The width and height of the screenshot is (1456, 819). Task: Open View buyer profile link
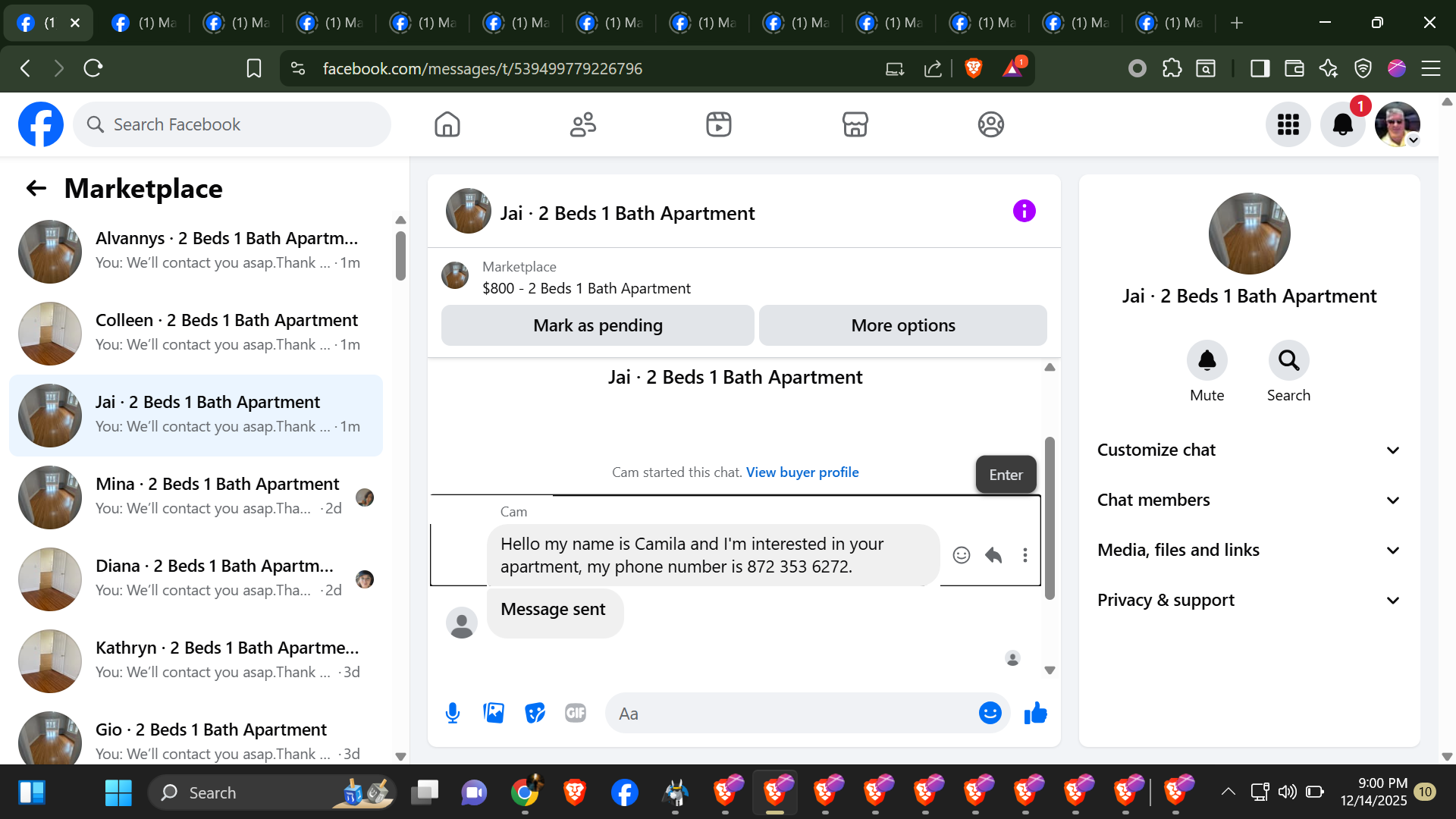coord(802,472)
